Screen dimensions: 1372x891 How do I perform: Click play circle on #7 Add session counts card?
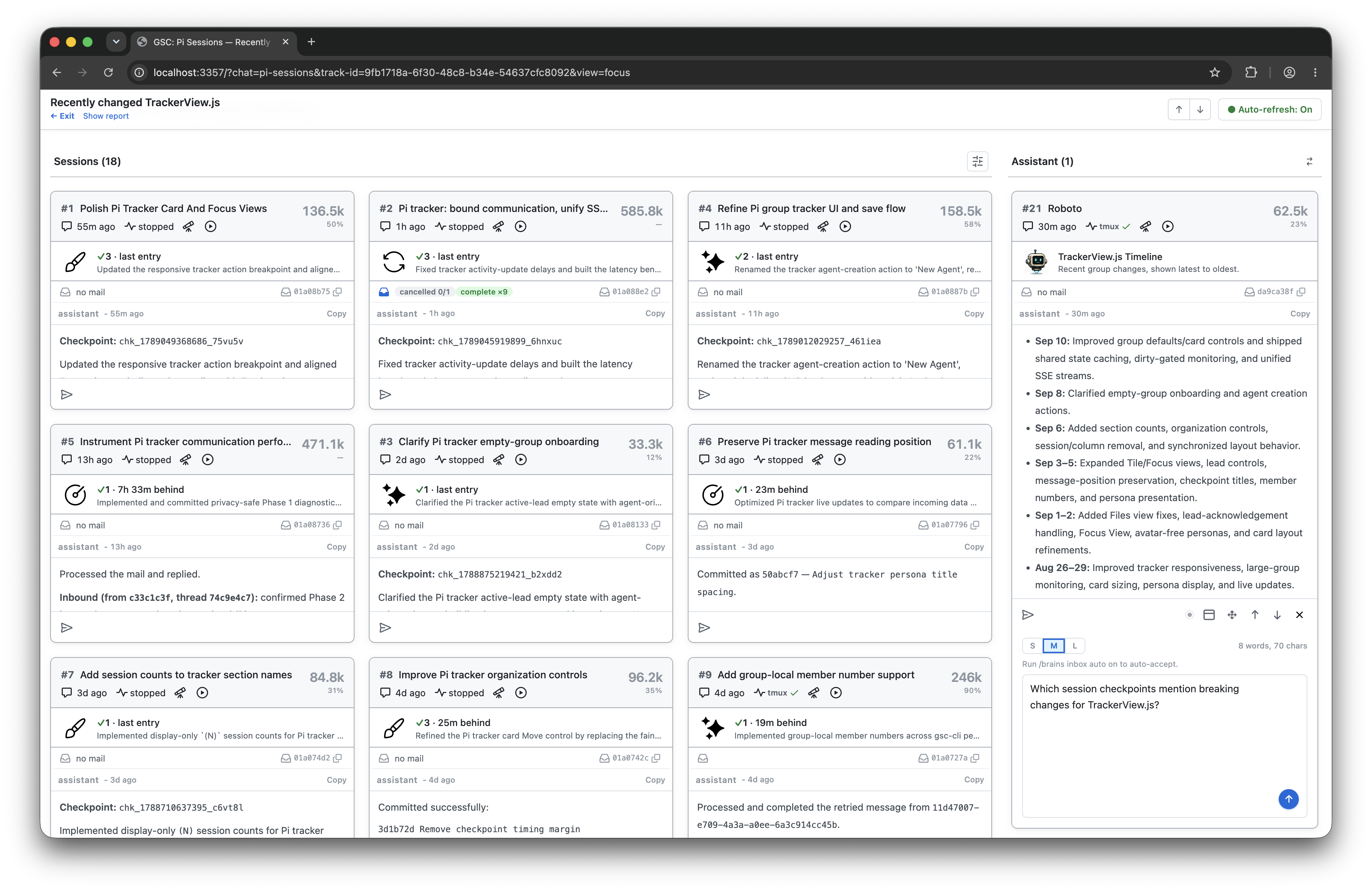click(202, 693)
